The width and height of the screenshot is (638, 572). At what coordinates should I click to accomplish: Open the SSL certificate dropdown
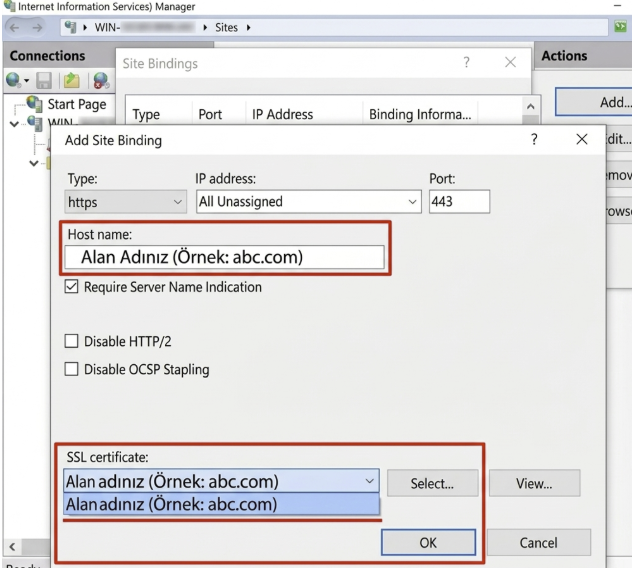tap(221, 481)
